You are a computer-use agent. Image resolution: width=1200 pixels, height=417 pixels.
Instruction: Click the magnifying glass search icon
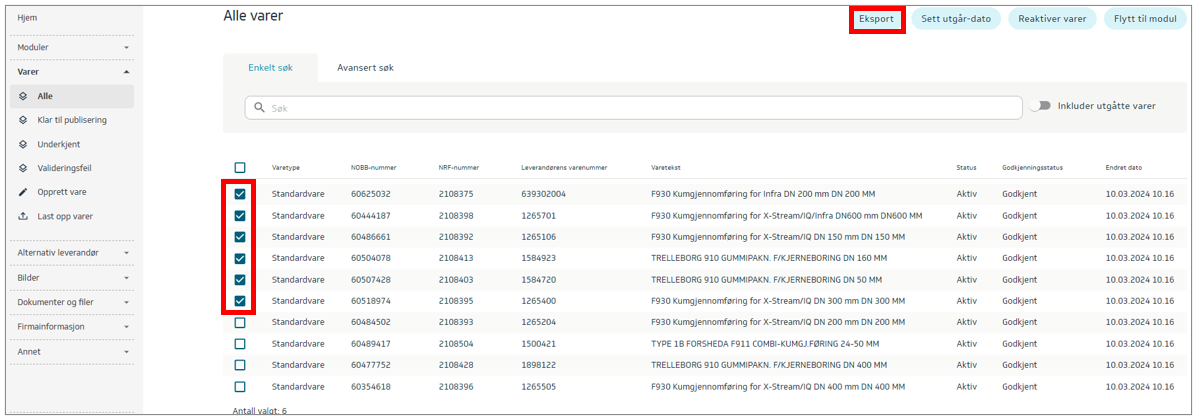[x=259, y=107]
